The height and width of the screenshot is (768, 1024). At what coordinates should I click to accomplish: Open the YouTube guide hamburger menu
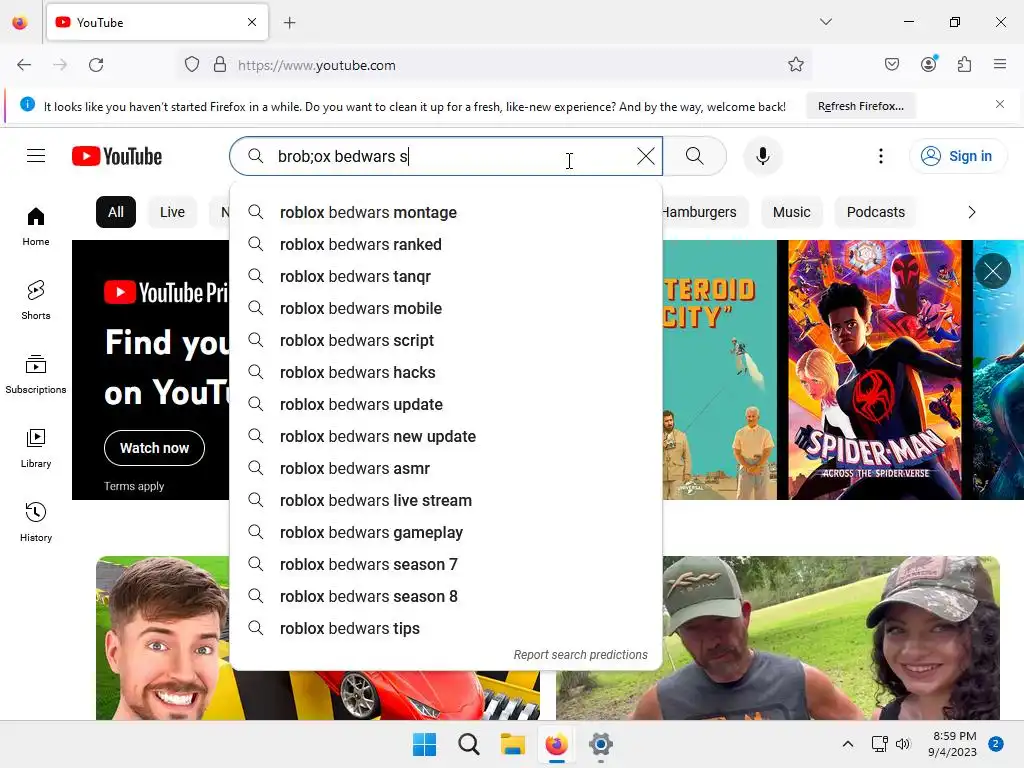[36, 156]
